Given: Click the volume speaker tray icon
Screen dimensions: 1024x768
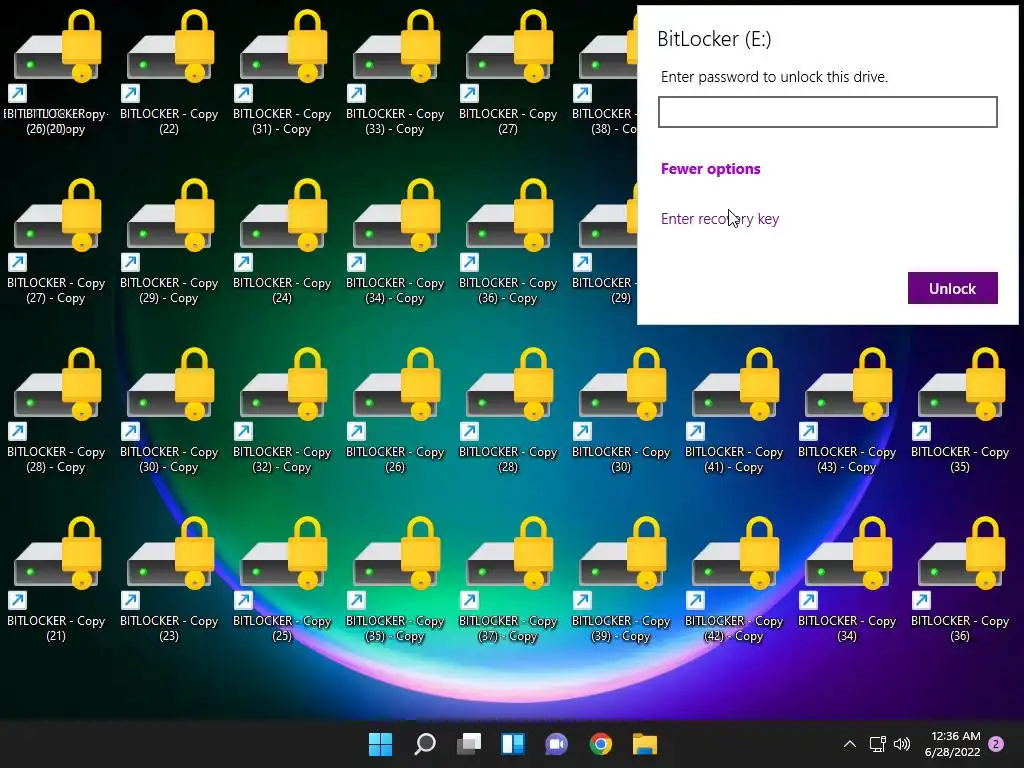Looking at the screenshot, I should [x=902, y=744].
